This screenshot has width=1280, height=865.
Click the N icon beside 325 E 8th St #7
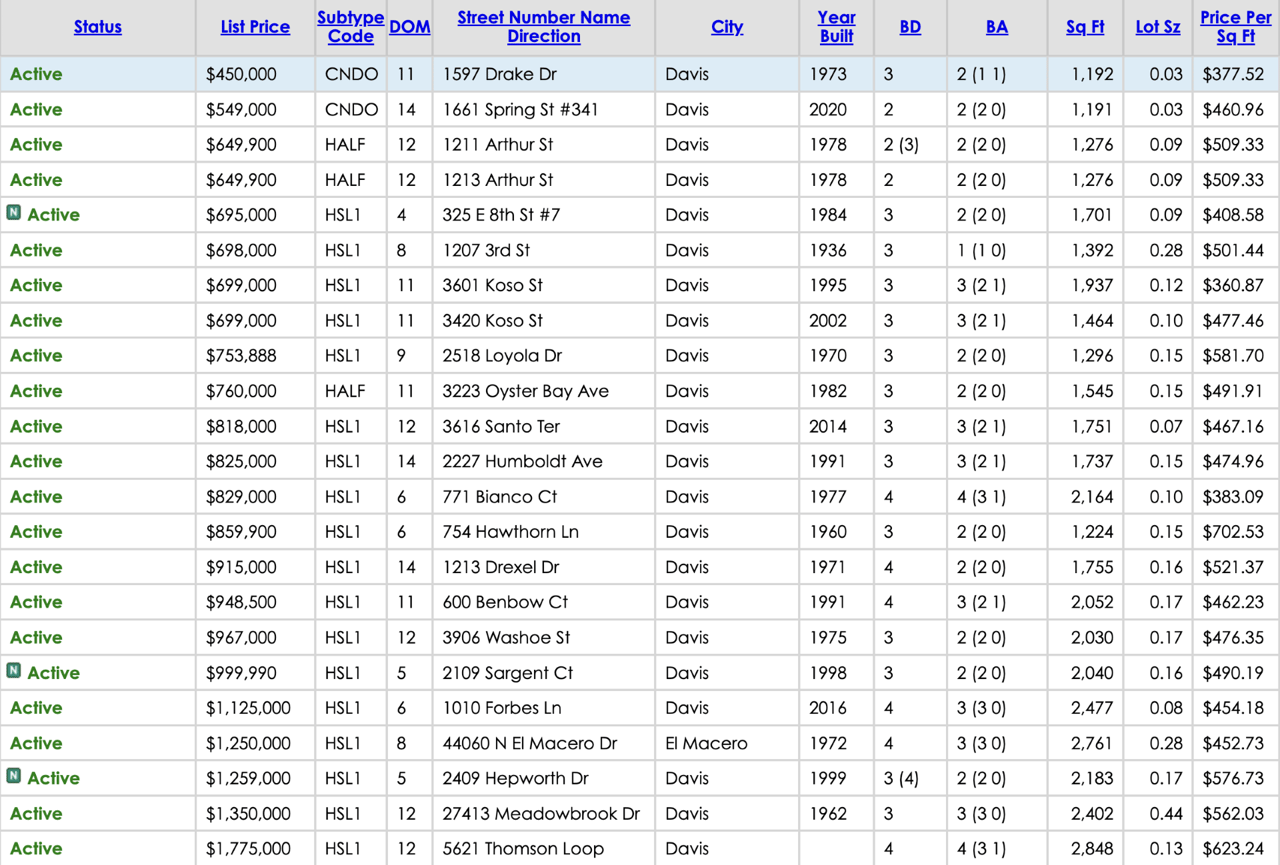pyautogui.click(x=14, y=213)
